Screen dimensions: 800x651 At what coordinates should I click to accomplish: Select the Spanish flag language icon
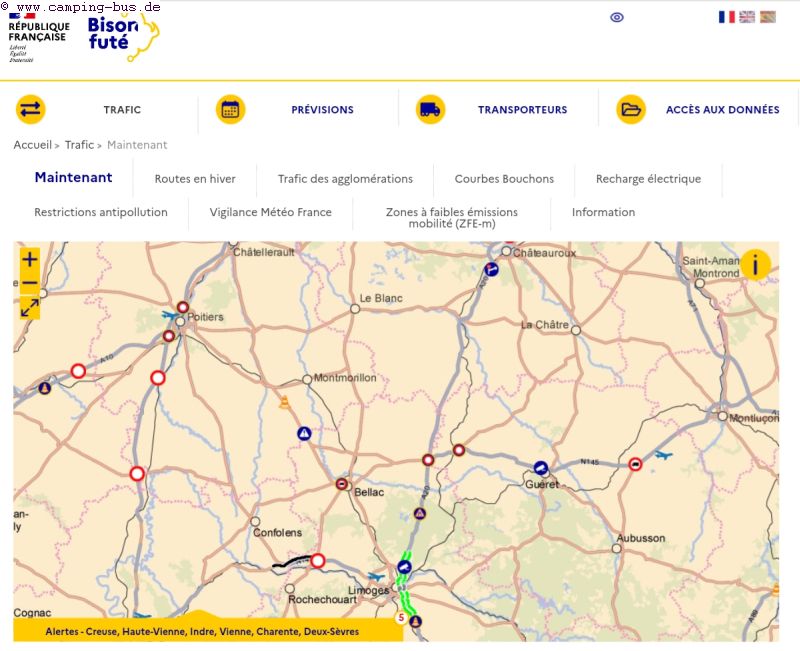click(767, 17)
